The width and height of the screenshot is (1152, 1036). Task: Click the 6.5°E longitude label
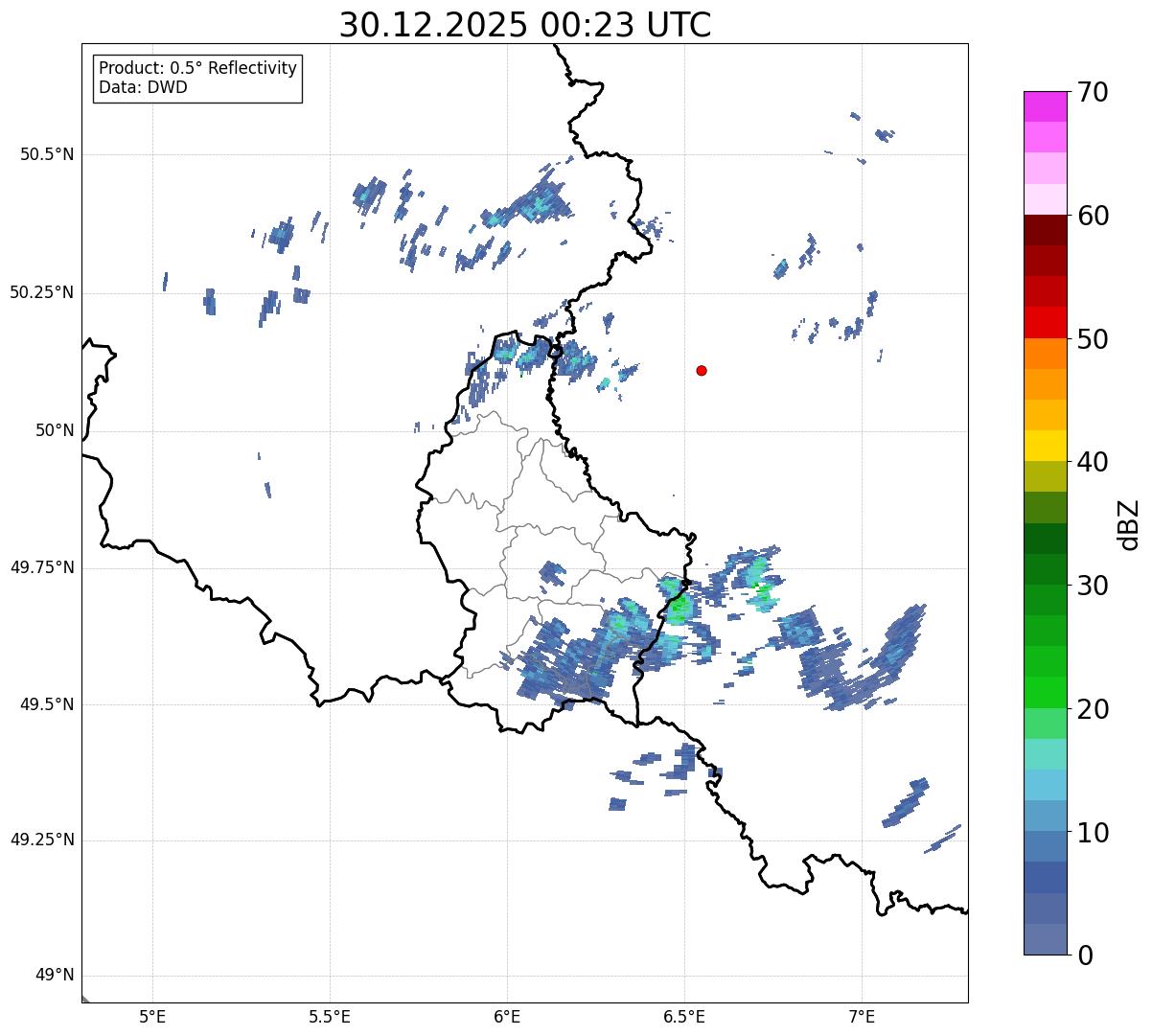point(684,1017)
